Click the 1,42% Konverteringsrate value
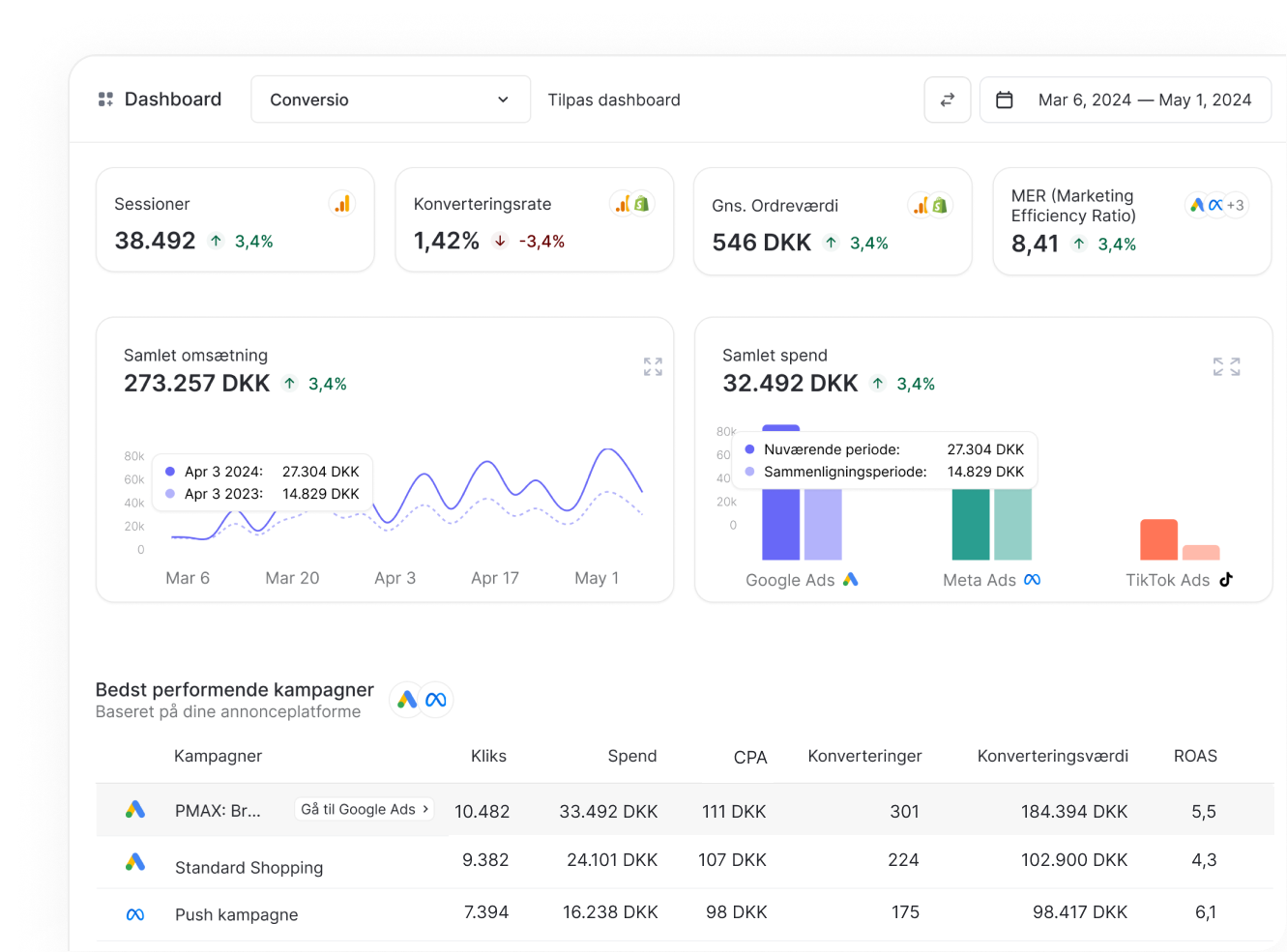 [x=446, y=241]
